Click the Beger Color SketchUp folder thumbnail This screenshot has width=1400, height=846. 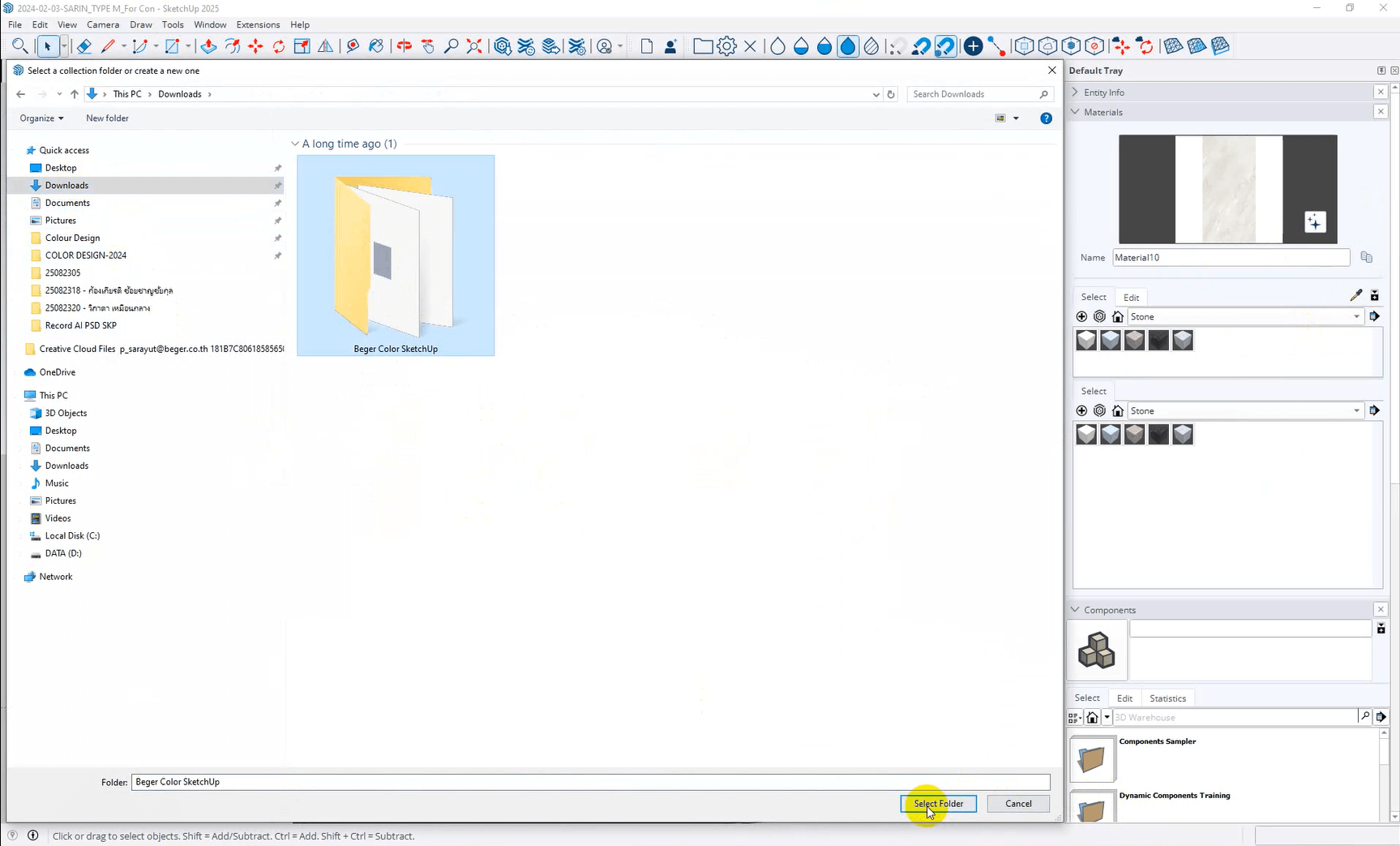396,255
